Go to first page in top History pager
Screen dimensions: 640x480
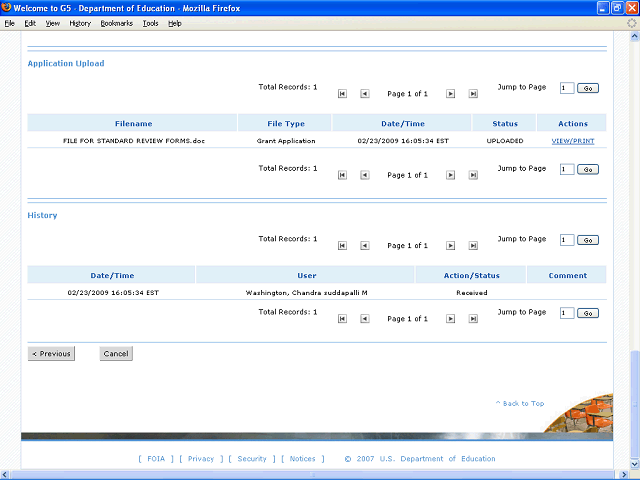(x=342, y=246)
